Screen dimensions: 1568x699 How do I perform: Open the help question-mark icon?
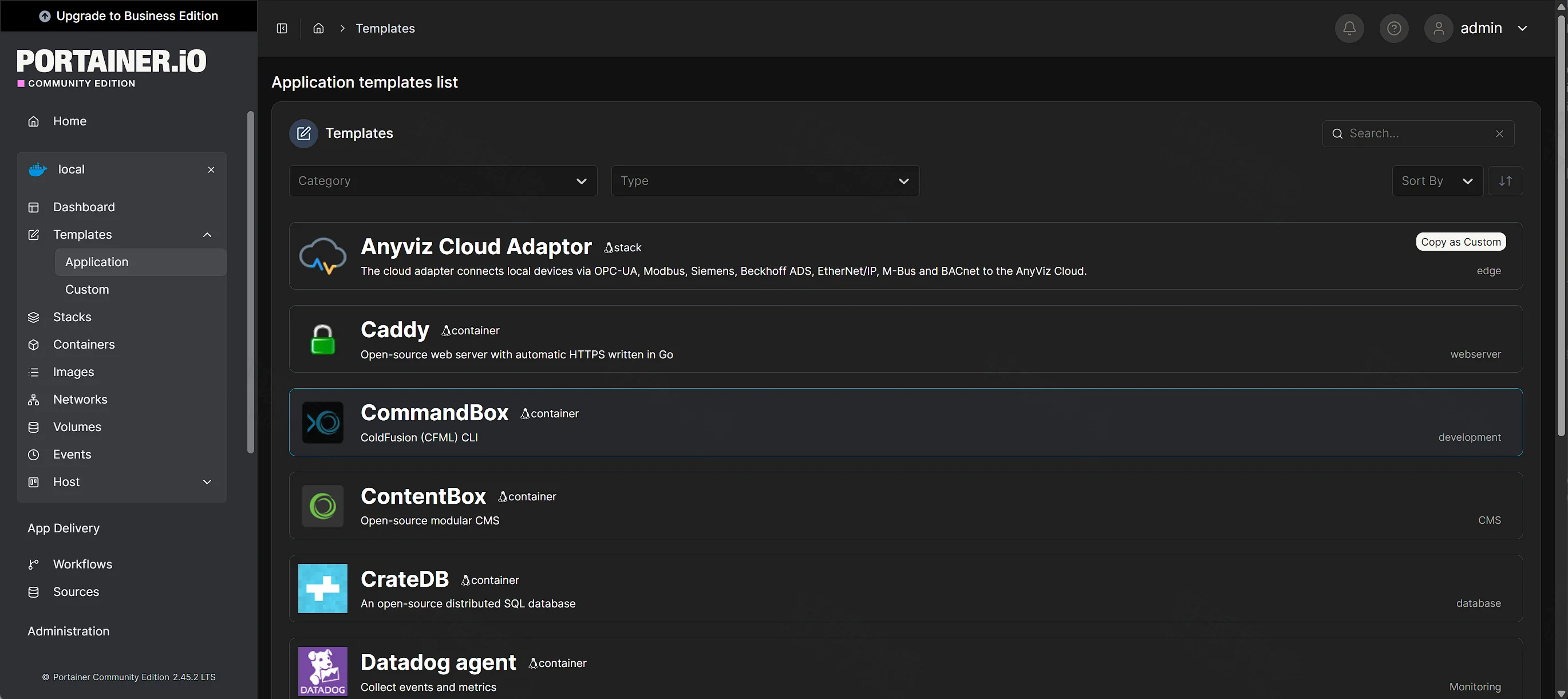[1394, 28]
